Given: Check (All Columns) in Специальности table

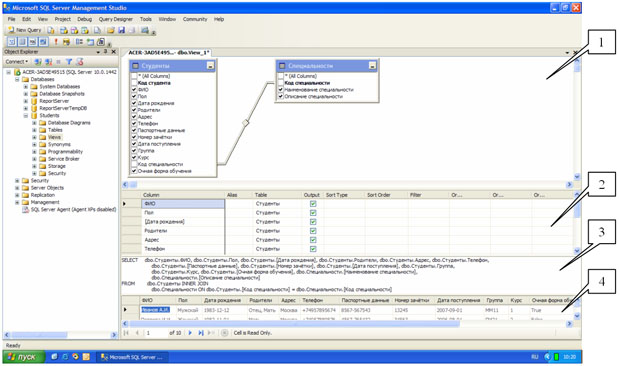Looking at the screenshot, I should coord(281,76).
